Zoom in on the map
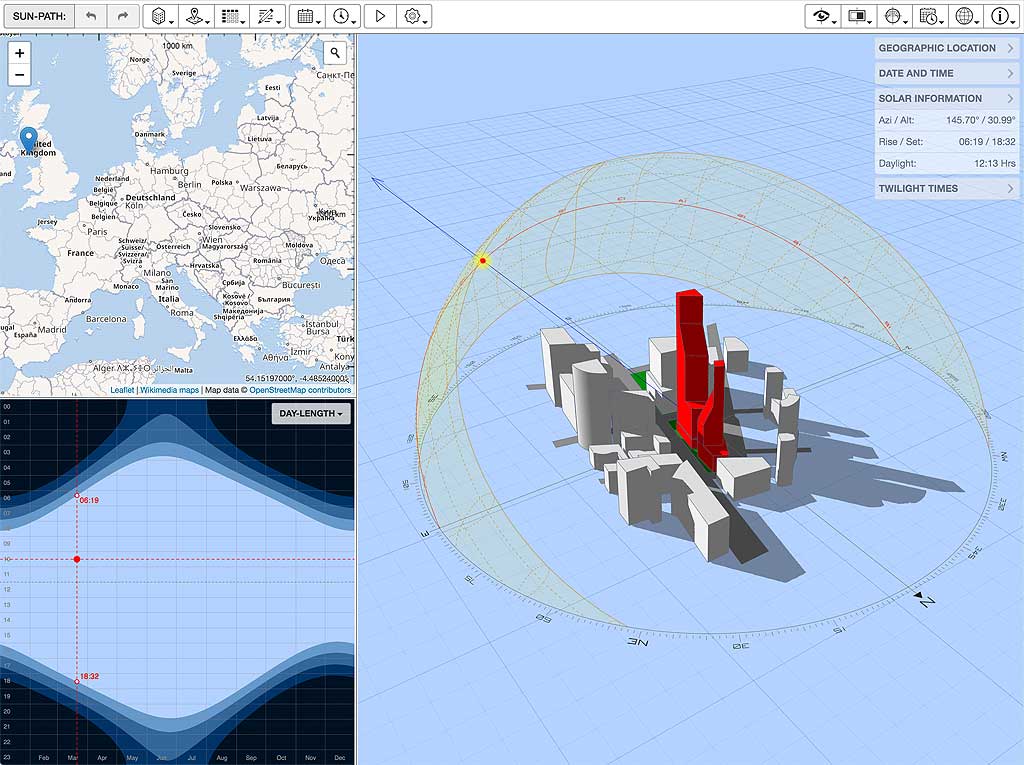The height and width of the screenshot is (765, 1024). pos(20,53)
